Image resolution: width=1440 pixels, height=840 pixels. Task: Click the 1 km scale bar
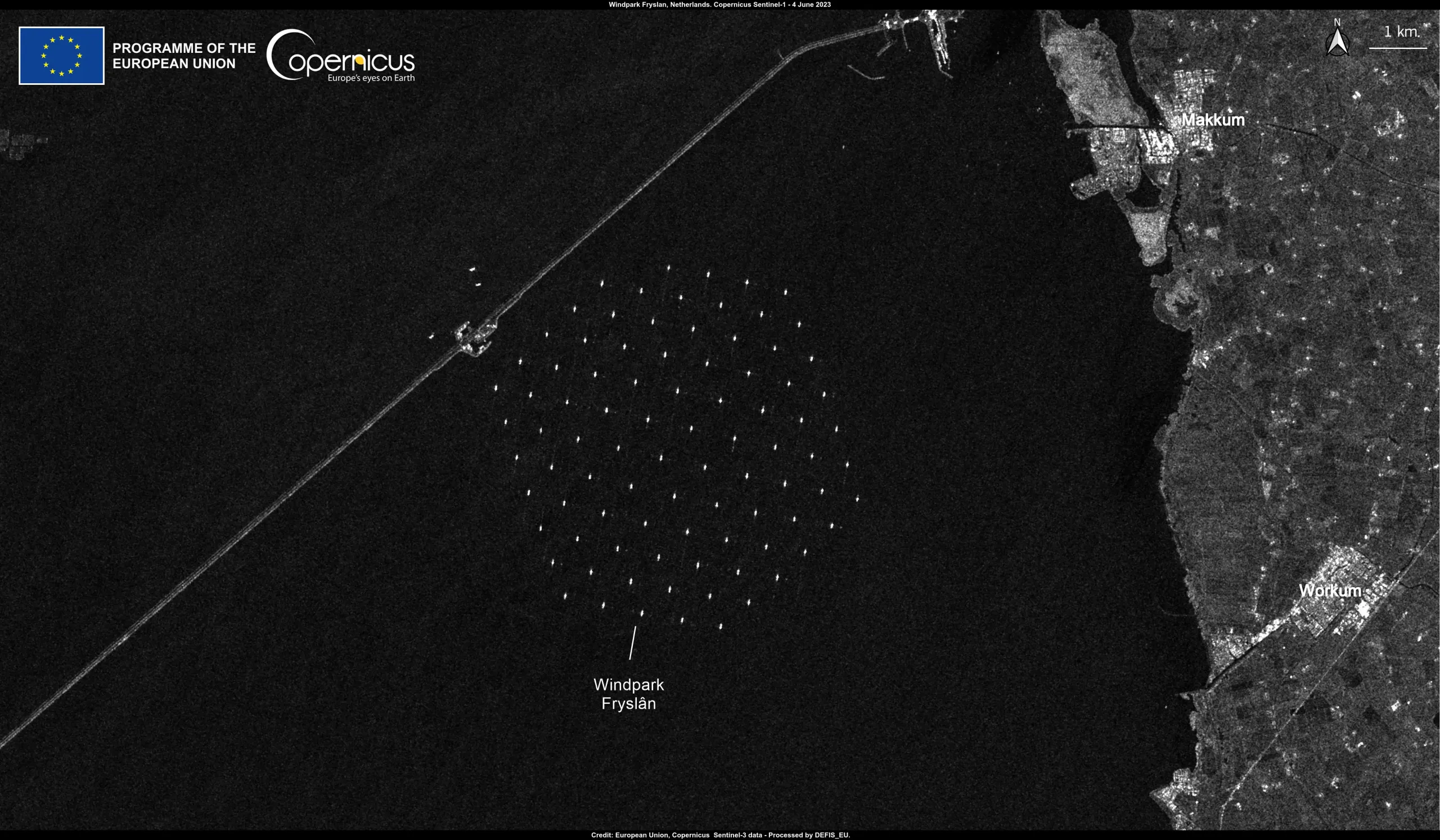tap(1399, 49)
